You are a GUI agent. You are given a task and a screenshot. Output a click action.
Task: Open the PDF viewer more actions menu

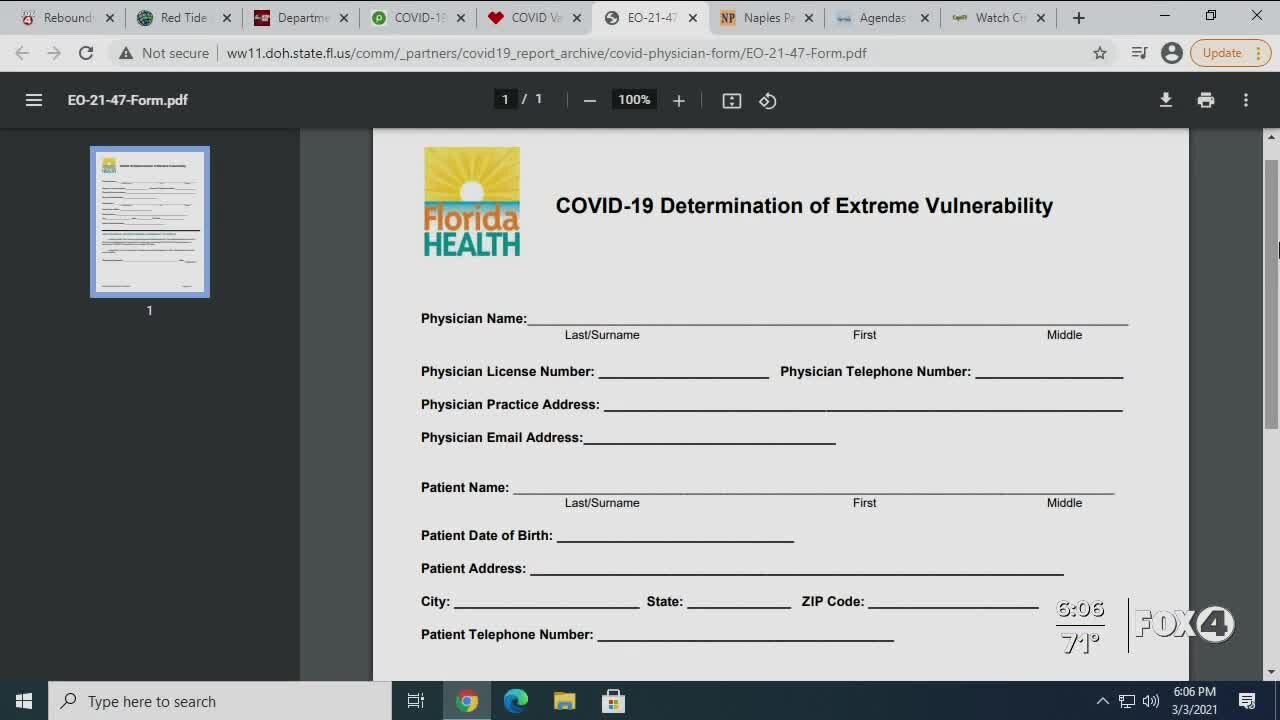(1246, 100)
